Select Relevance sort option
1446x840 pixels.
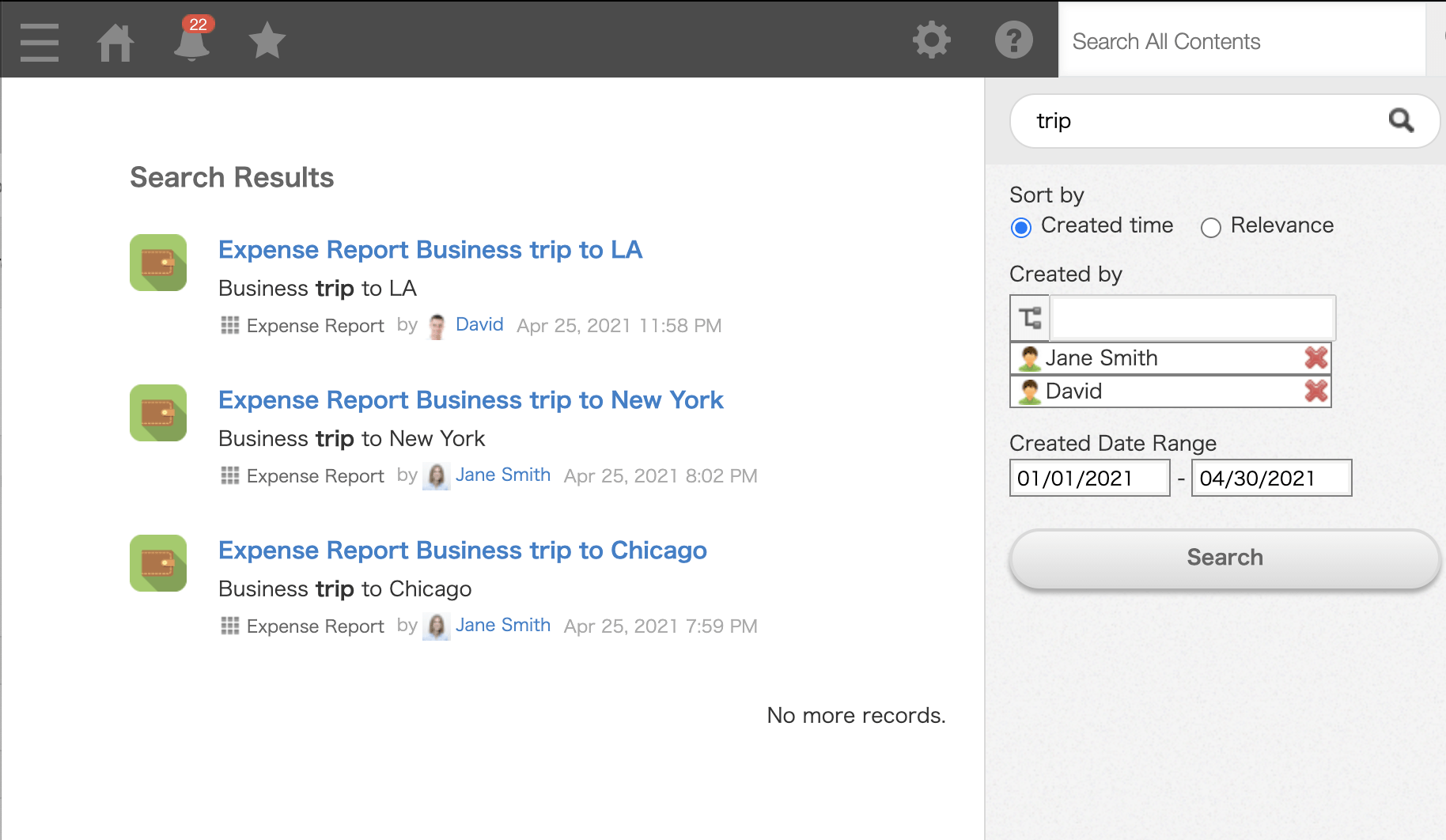[x=1210, y=228]
